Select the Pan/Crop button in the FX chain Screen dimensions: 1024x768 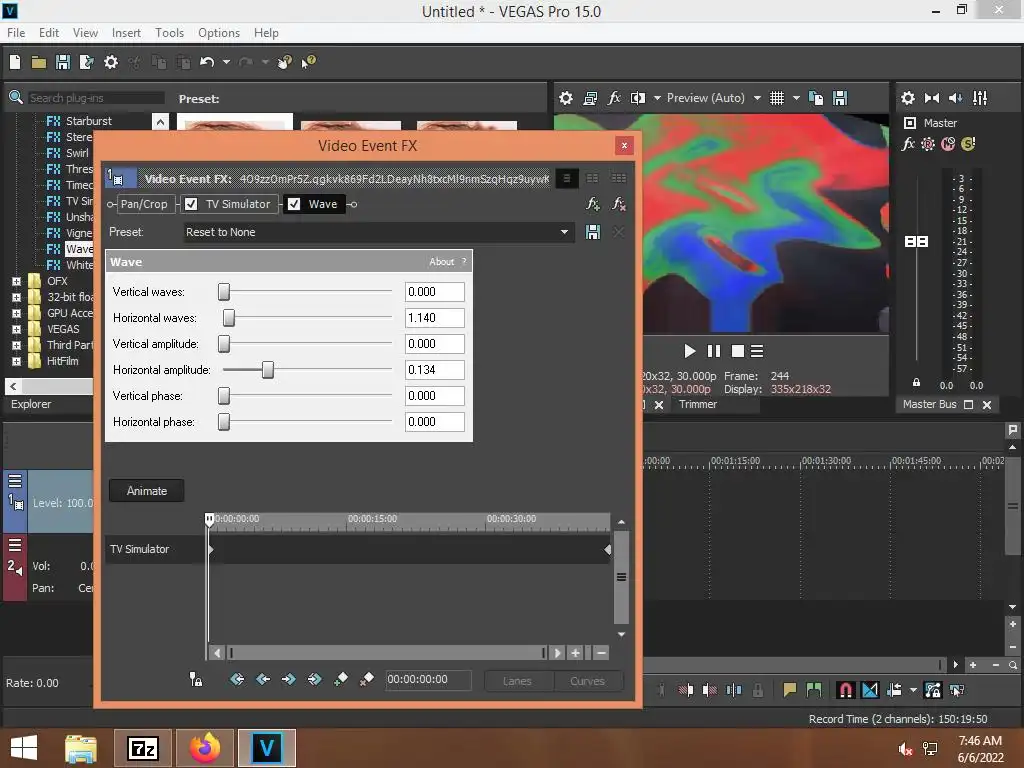click(x=144, y=204)
